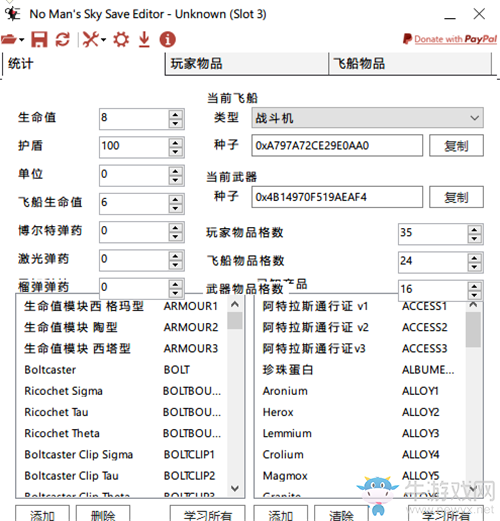Copy the ship seed with 复制
The height and width of the screenshot is (521, 500).
(456, 146)
